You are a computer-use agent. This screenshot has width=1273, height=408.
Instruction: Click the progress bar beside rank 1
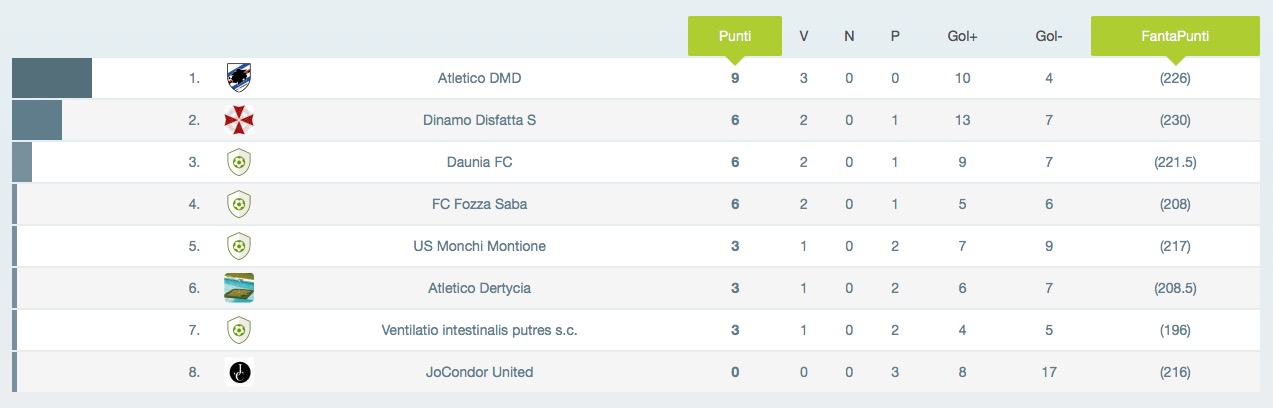[52, 78]
